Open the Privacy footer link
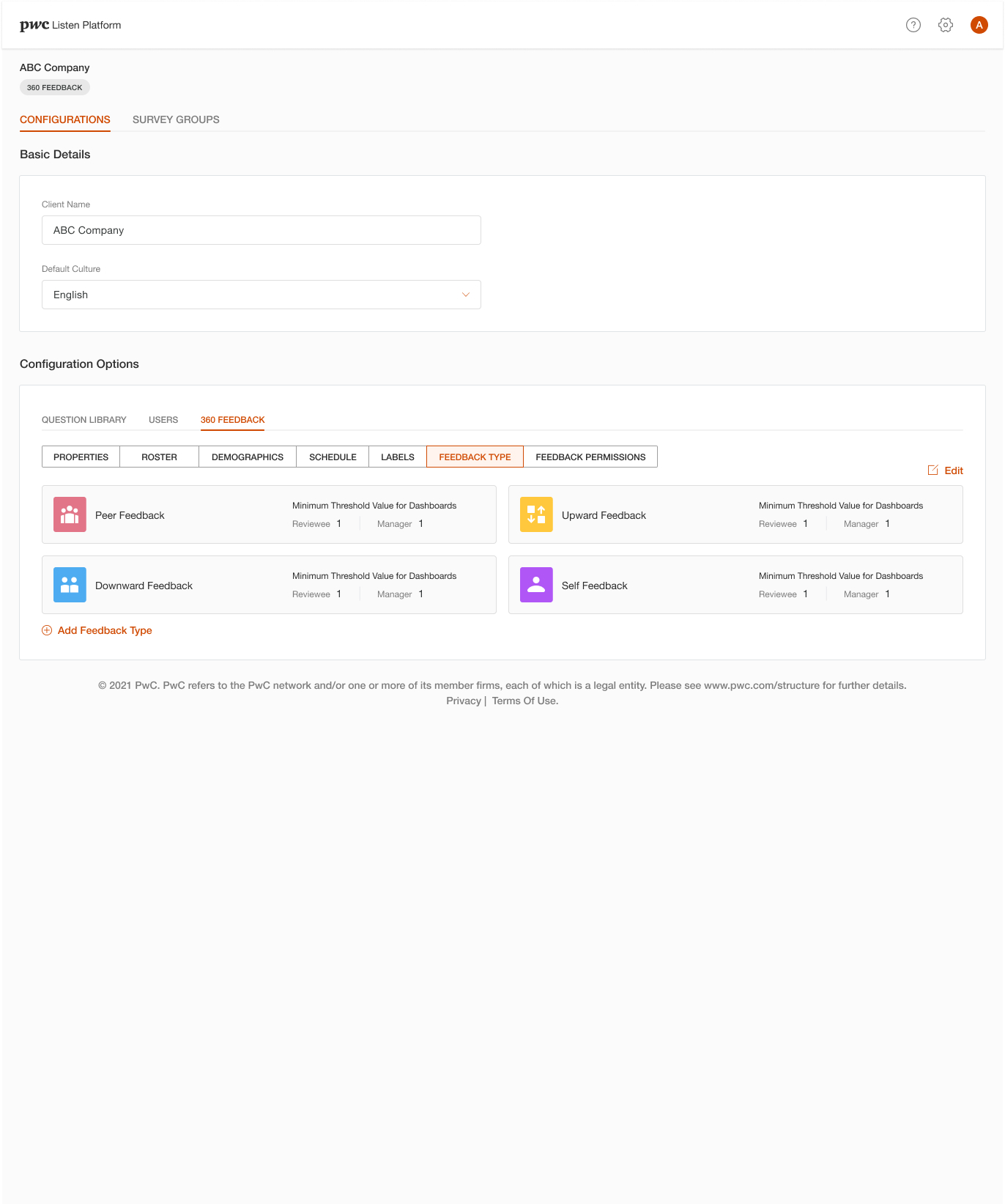This screenshot has height=1204, width=1005. [x=464, y=701]
